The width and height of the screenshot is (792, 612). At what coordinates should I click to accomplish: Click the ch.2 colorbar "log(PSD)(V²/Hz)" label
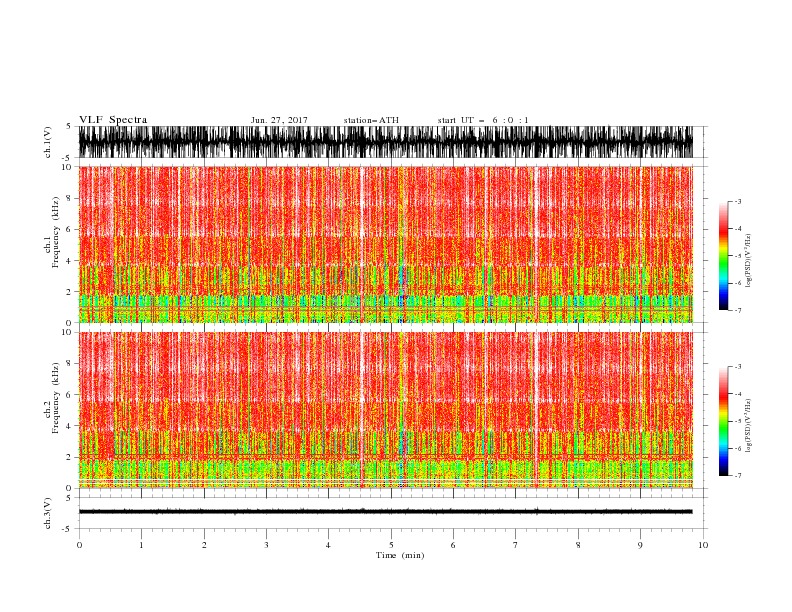point(748,426)
